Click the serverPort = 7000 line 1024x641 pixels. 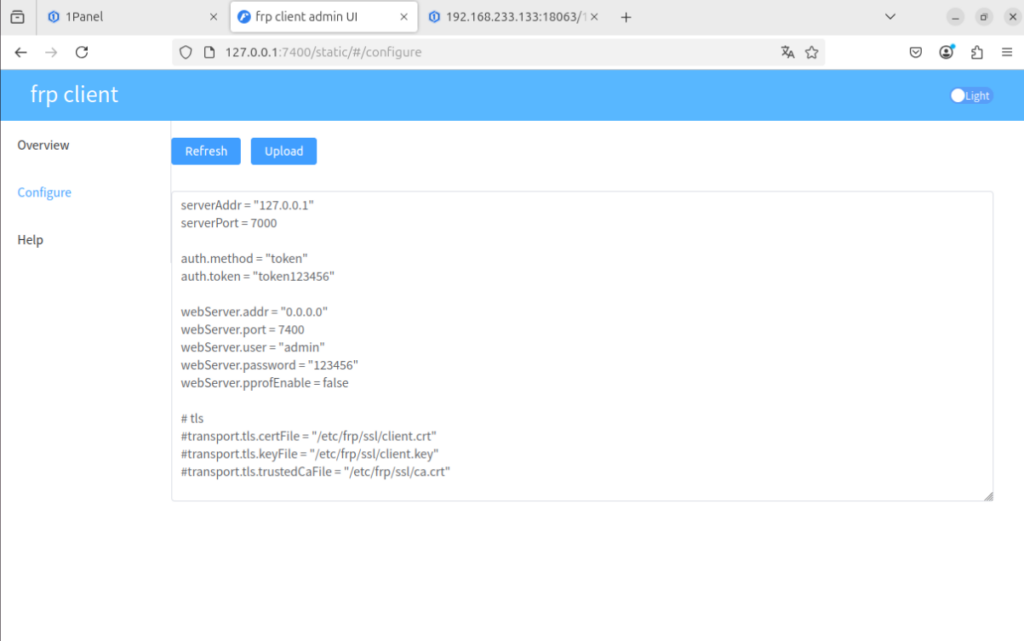tap(229, 223)
